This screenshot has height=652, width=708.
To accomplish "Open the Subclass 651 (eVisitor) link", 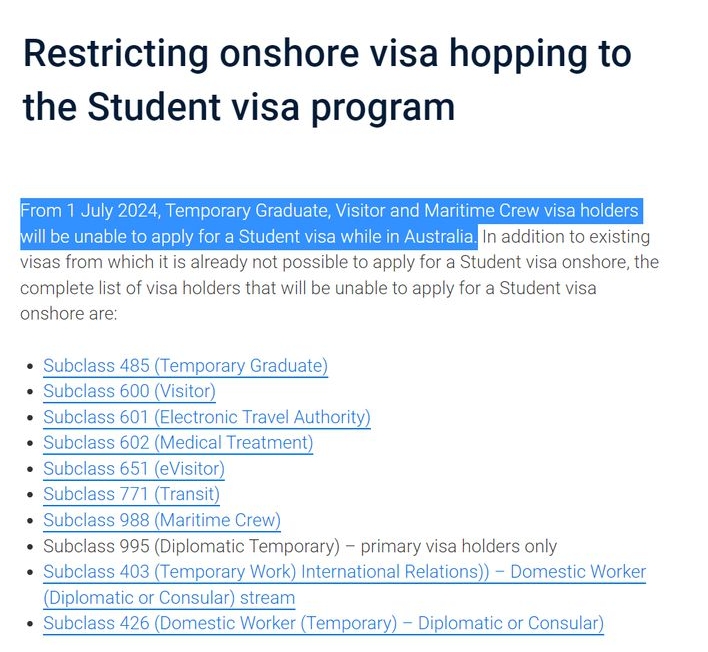I will click(134, 469).
